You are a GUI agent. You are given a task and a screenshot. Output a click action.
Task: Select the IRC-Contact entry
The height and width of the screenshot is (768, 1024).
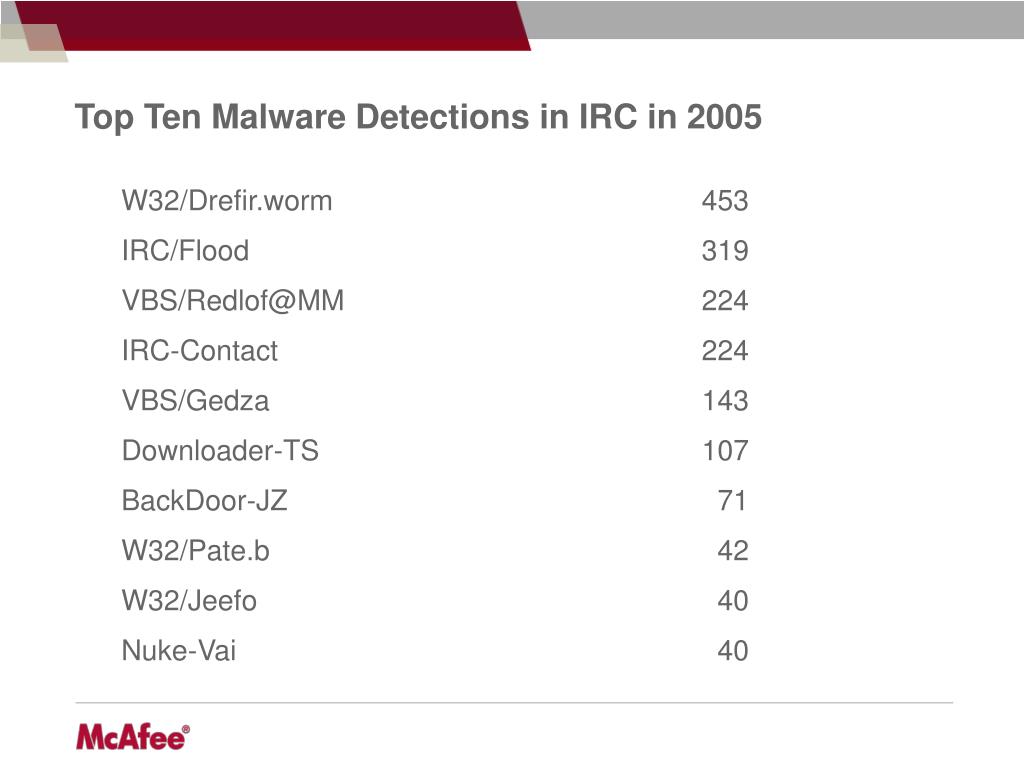pyautogui.click(x=199, y=351)
